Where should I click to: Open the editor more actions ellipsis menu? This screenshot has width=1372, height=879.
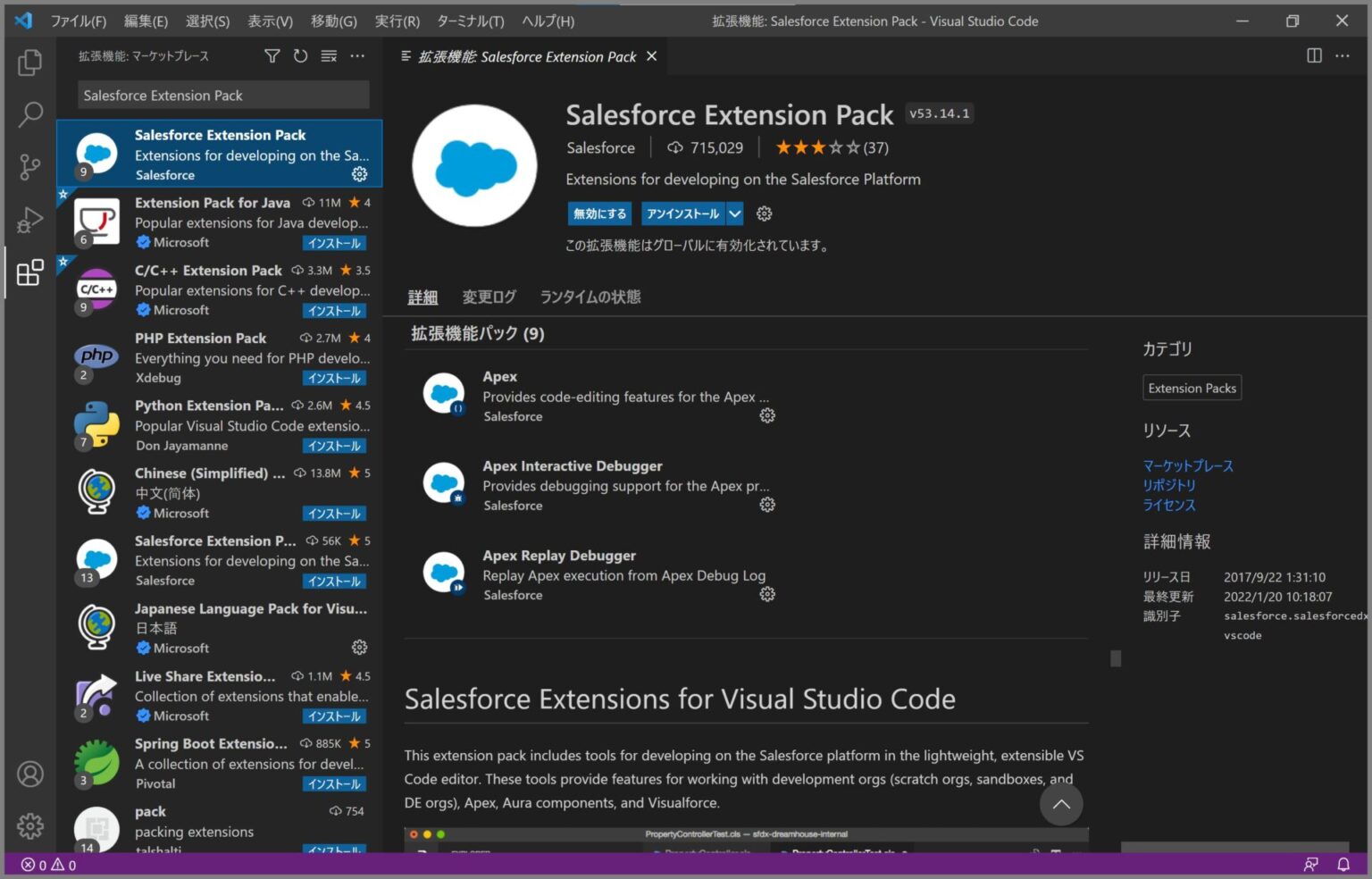pyautogui.click(x=1343, y=55)
